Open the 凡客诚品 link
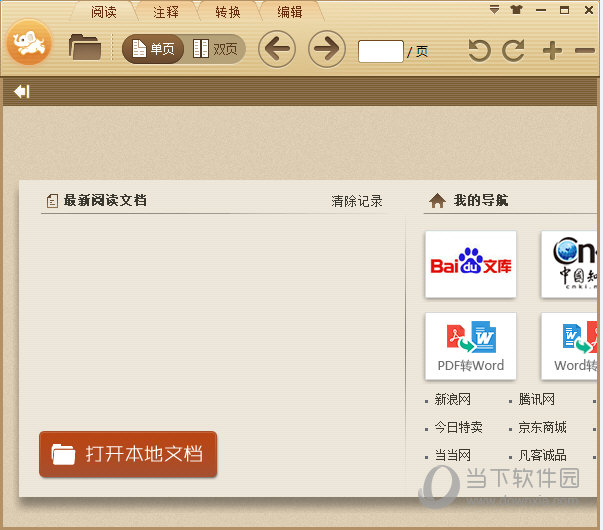Image resolution: width=603 pixels, height=530 pixels. [x=542, y=455]
